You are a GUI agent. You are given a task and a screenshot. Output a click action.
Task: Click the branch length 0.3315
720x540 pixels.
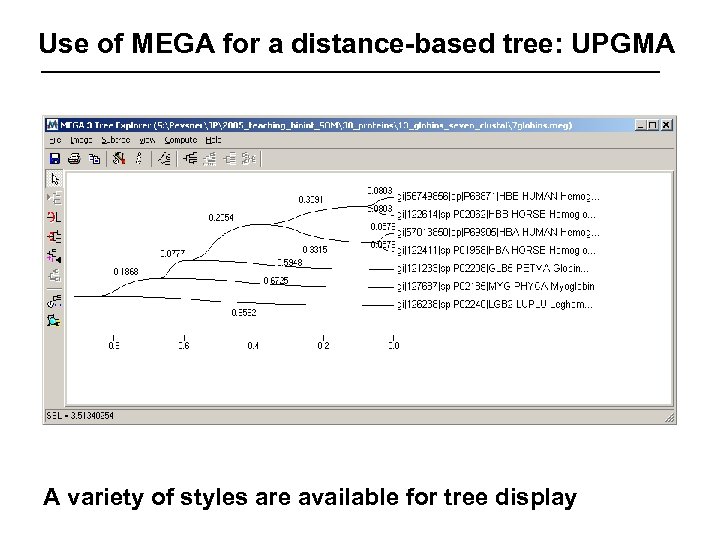coord(315,250)
